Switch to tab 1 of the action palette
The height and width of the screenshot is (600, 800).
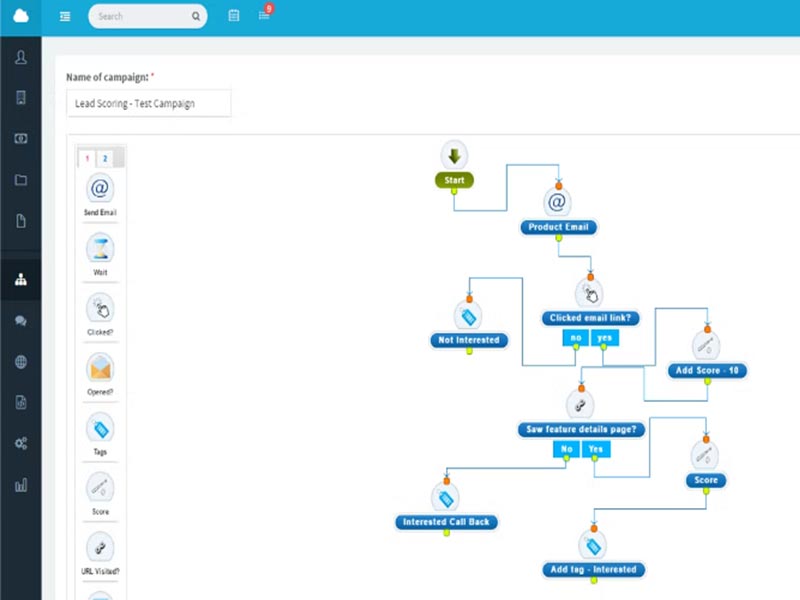click(88, 158)
